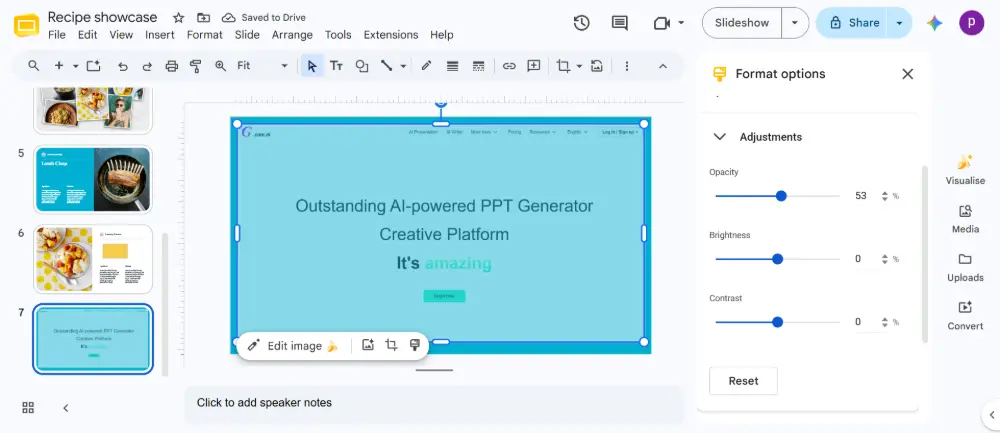The width and height of the screenshot is (1000, 433).
Task: Click the border dash icon
Action: point(478,66)
